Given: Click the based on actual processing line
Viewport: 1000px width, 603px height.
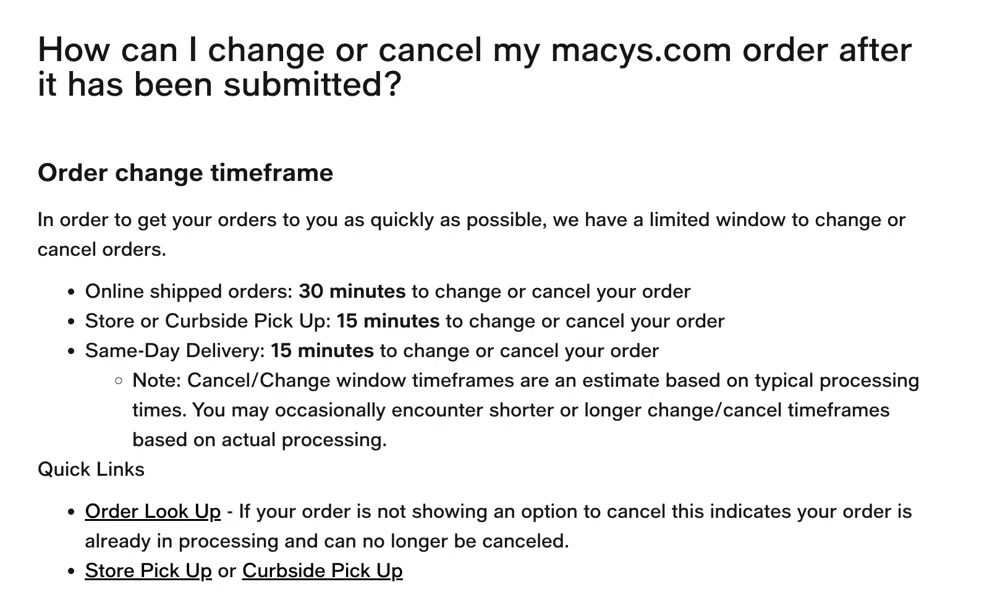Looking at the screenshot, I should pyautogui.click(x=259, y=439).
